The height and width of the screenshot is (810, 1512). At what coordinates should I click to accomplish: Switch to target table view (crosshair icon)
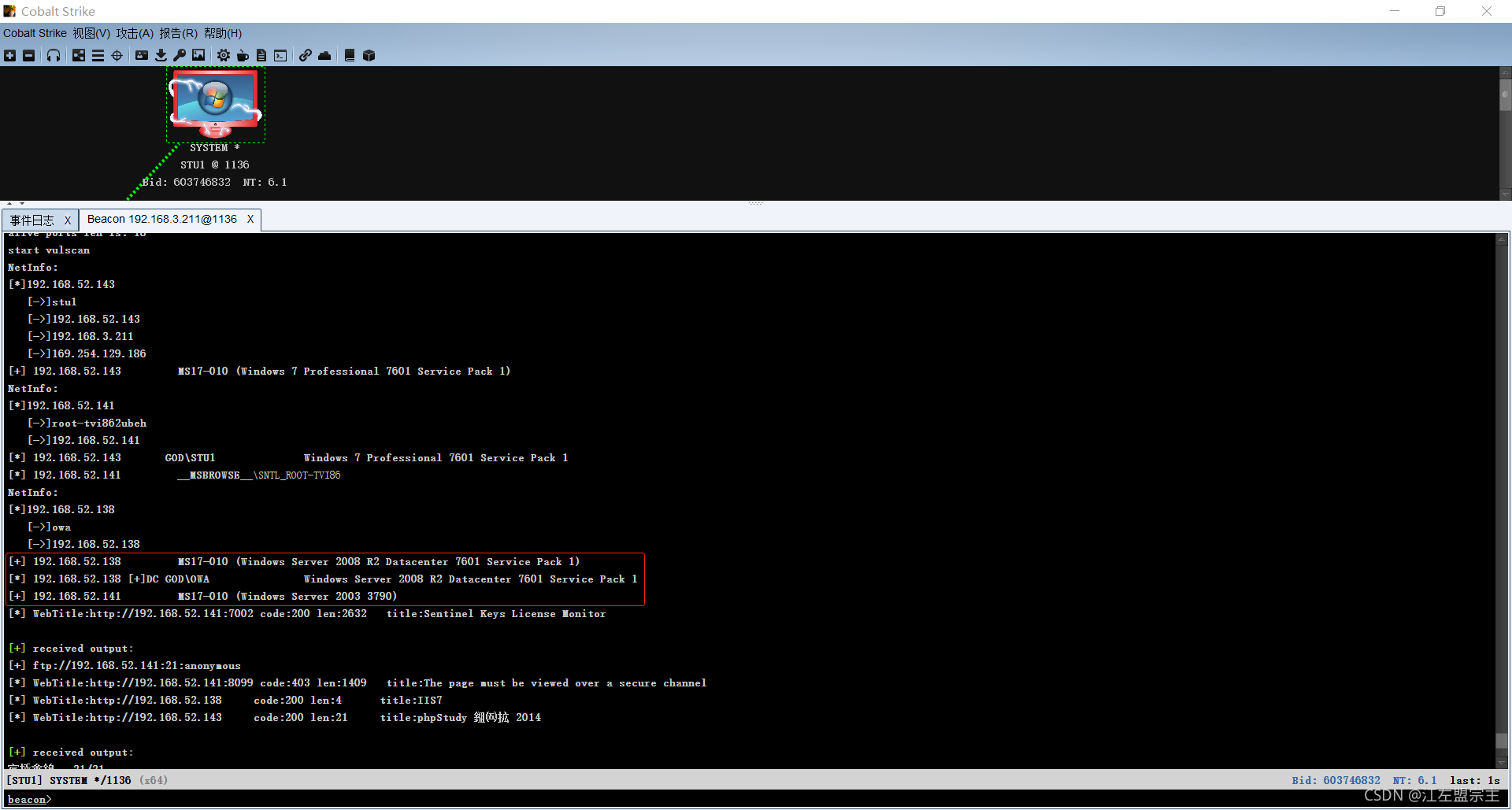pos(117,55)
